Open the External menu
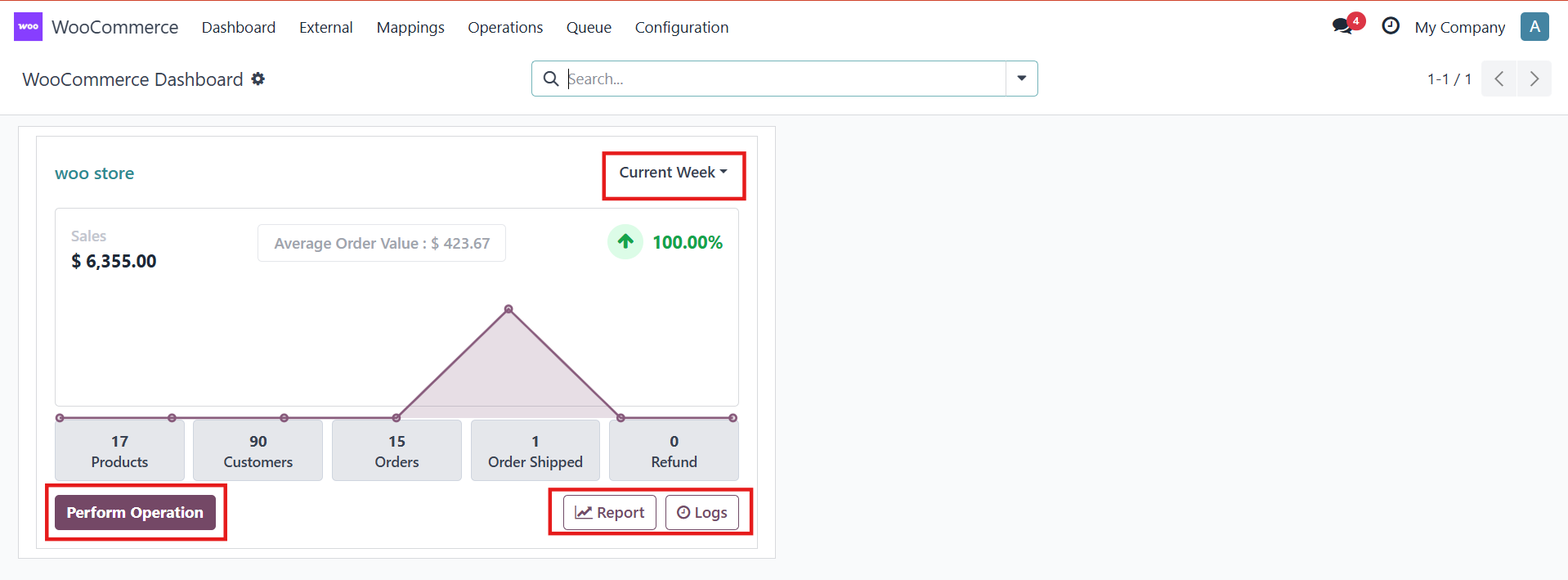 click(326, 27)
